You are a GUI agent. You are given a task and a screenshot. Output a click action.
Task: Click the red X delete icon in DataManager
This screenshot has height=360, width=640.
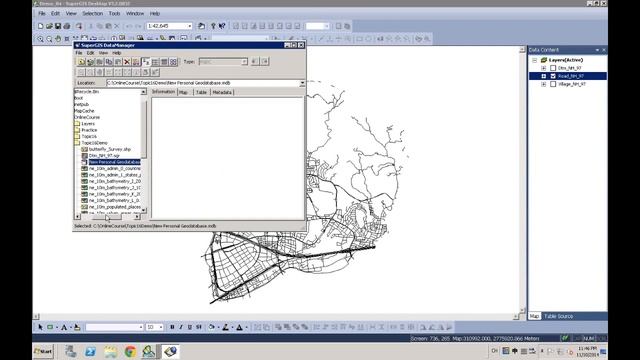tap(127, 62)
